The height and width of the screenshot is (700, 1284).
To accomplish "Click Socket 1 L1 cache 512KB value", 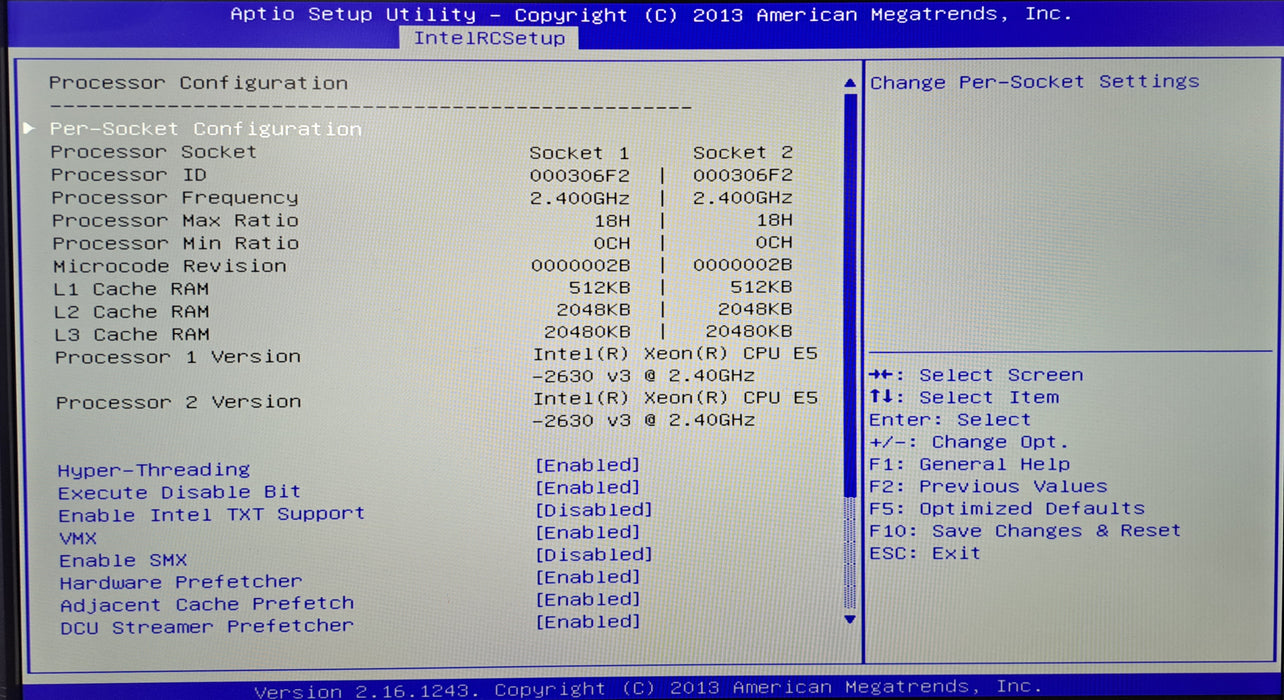I will [599, 289].
